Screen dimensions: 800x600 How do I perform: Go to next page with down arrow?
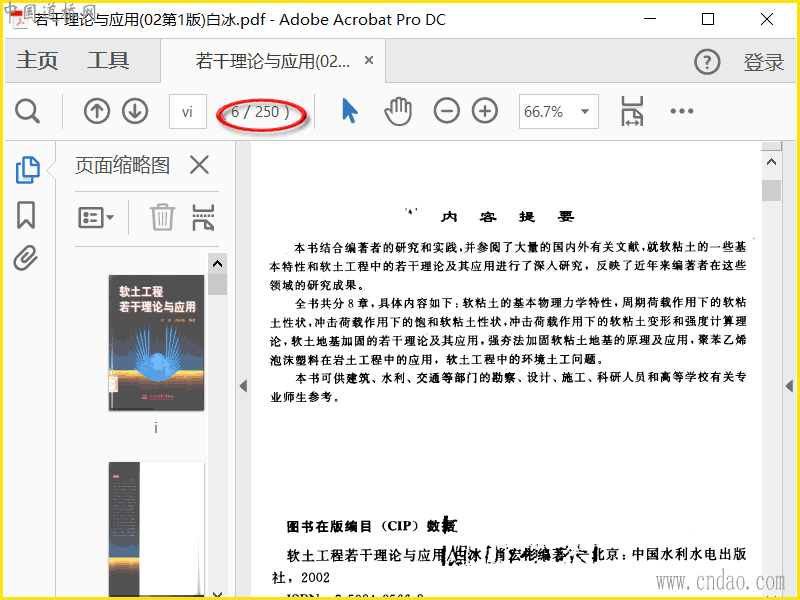(x=135, y=111)
